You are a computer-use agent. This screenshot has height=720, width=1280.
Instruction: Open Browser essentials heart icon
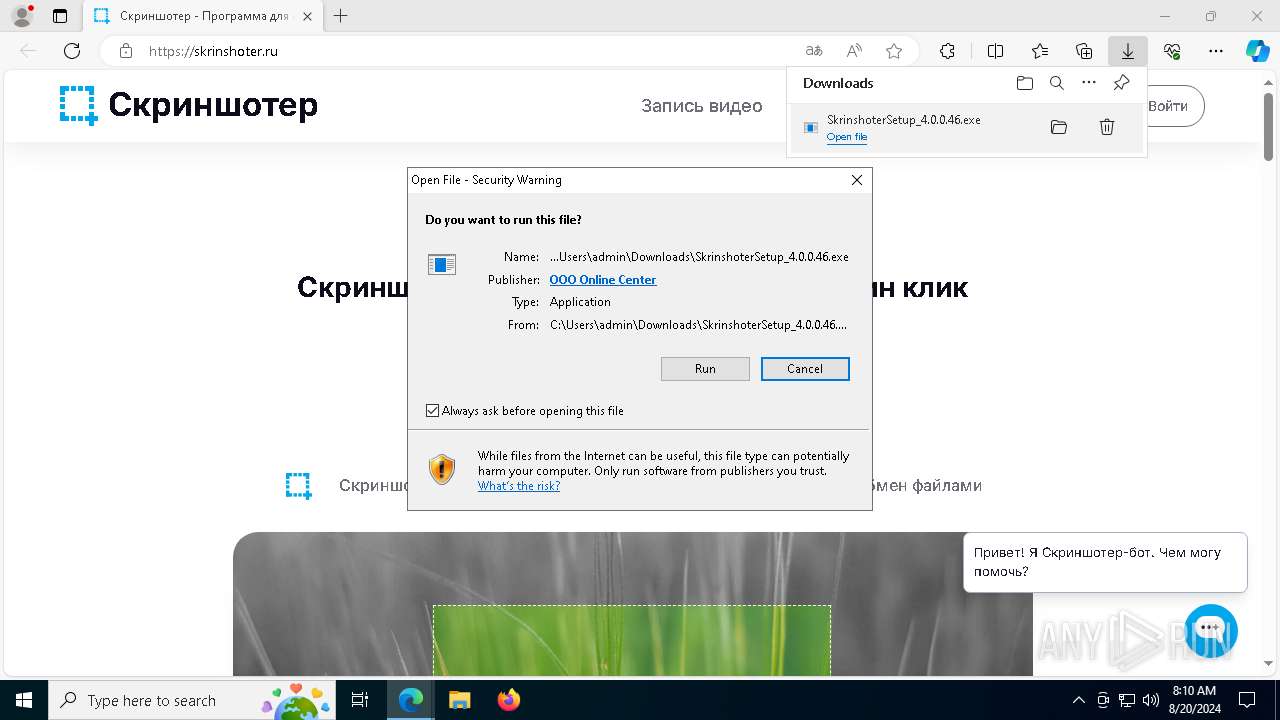(1172, 51)
